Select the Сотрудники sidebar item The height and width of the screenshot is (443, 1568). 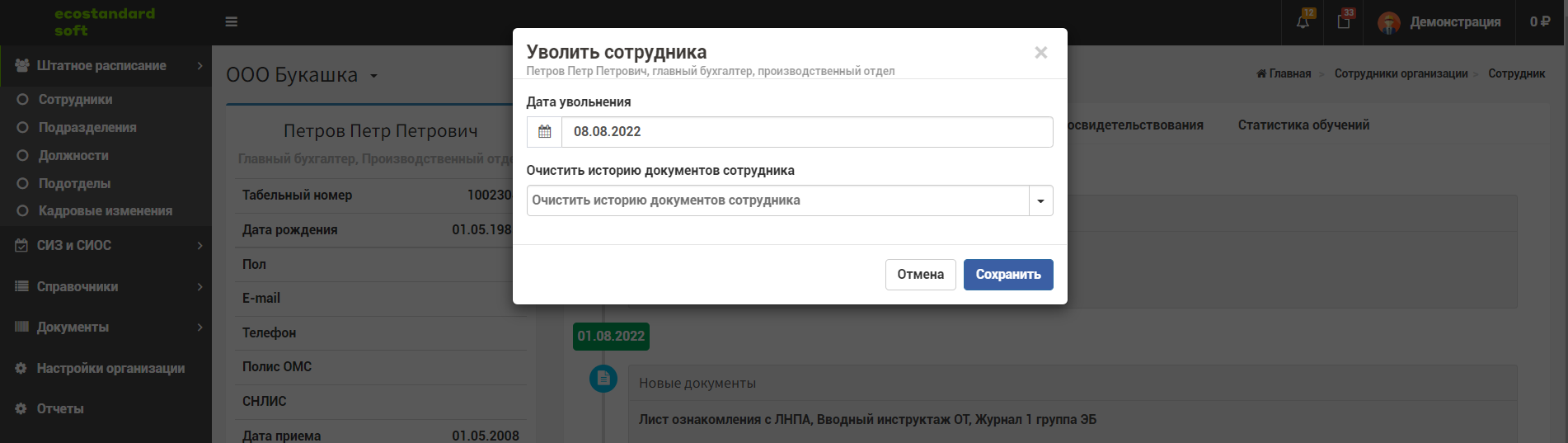tap(75, 99)
